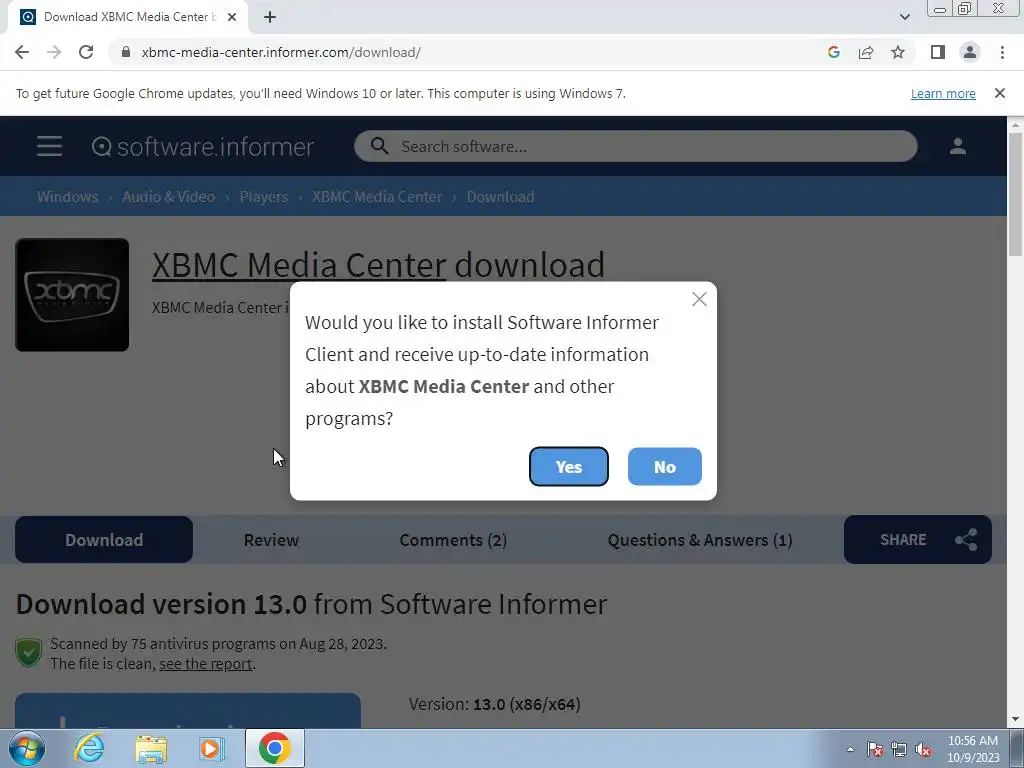Click the XBMC logo thumbnail

72,295
